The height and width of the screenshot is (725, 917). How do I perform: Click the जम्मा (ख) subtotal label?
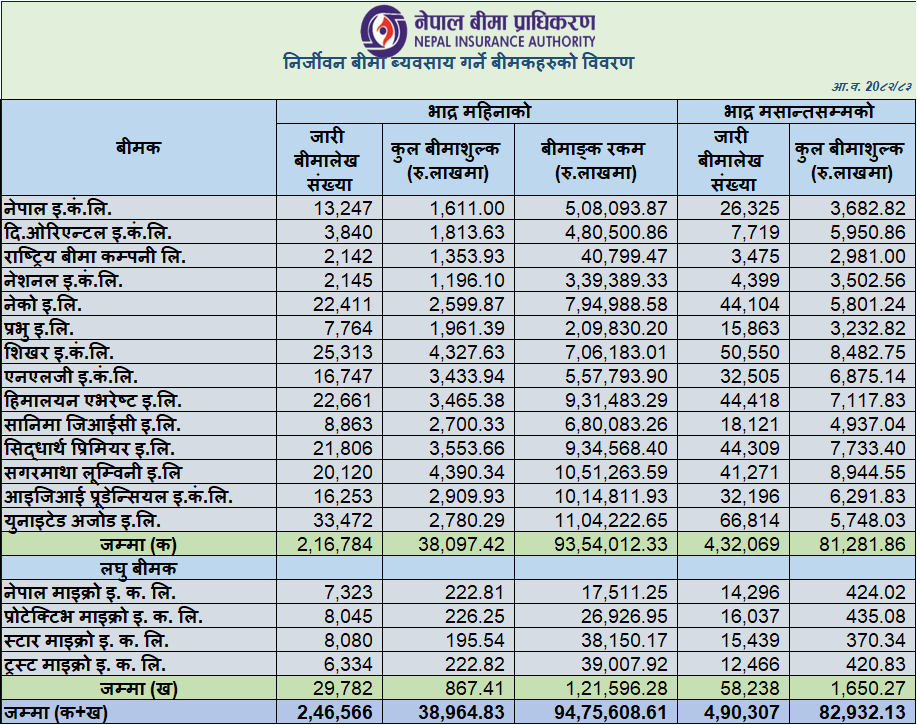pos(138,688)
